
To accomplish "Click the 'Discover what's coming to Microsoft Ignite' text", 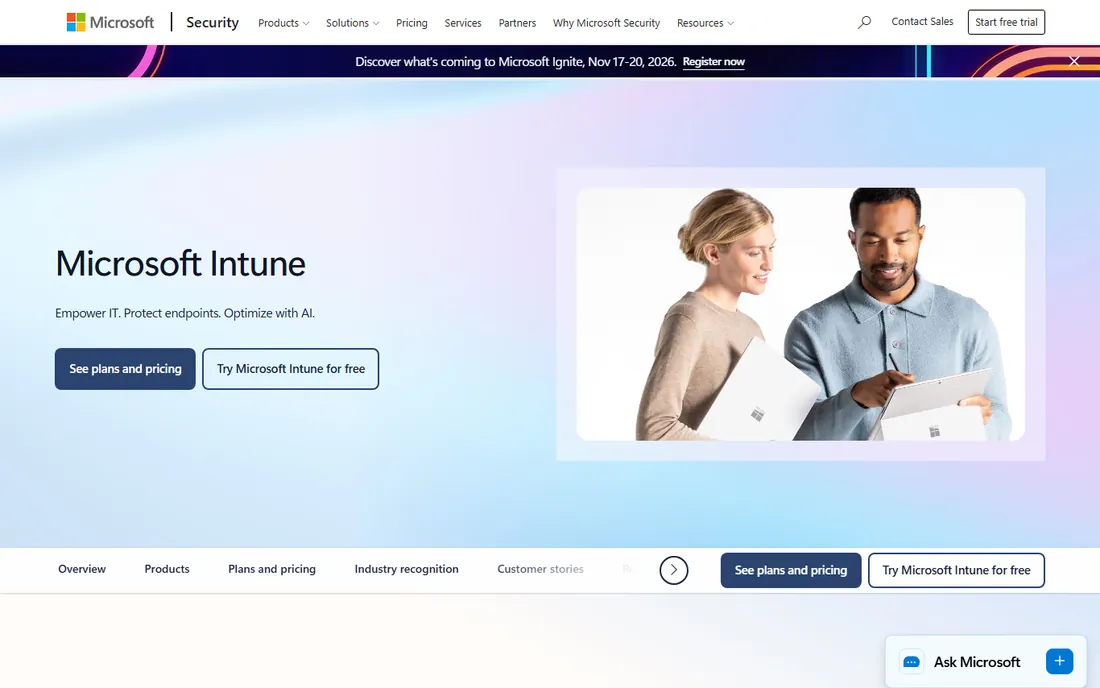I will point(516,62).
